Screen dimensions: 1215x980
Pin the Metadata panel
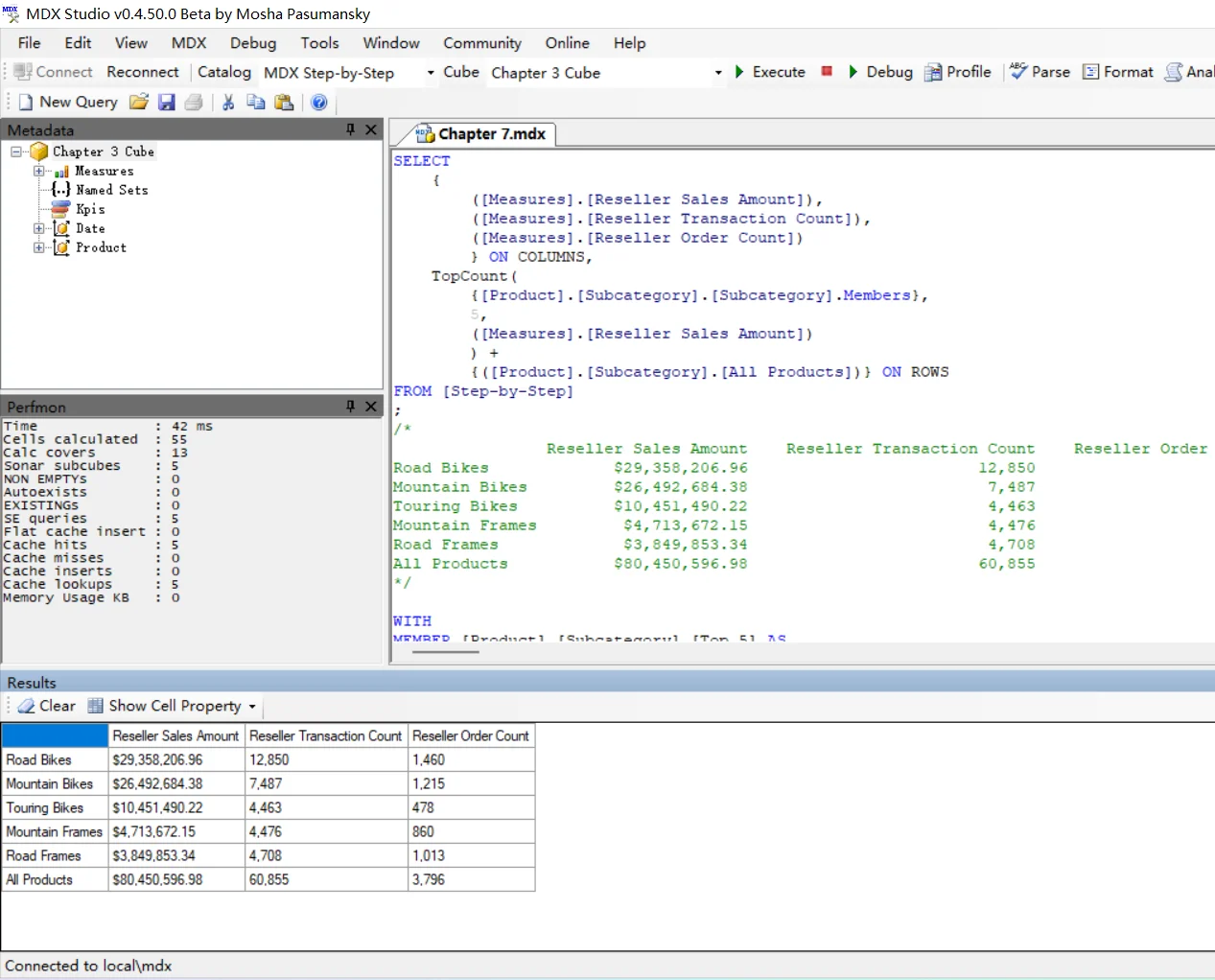coord(351,129)
